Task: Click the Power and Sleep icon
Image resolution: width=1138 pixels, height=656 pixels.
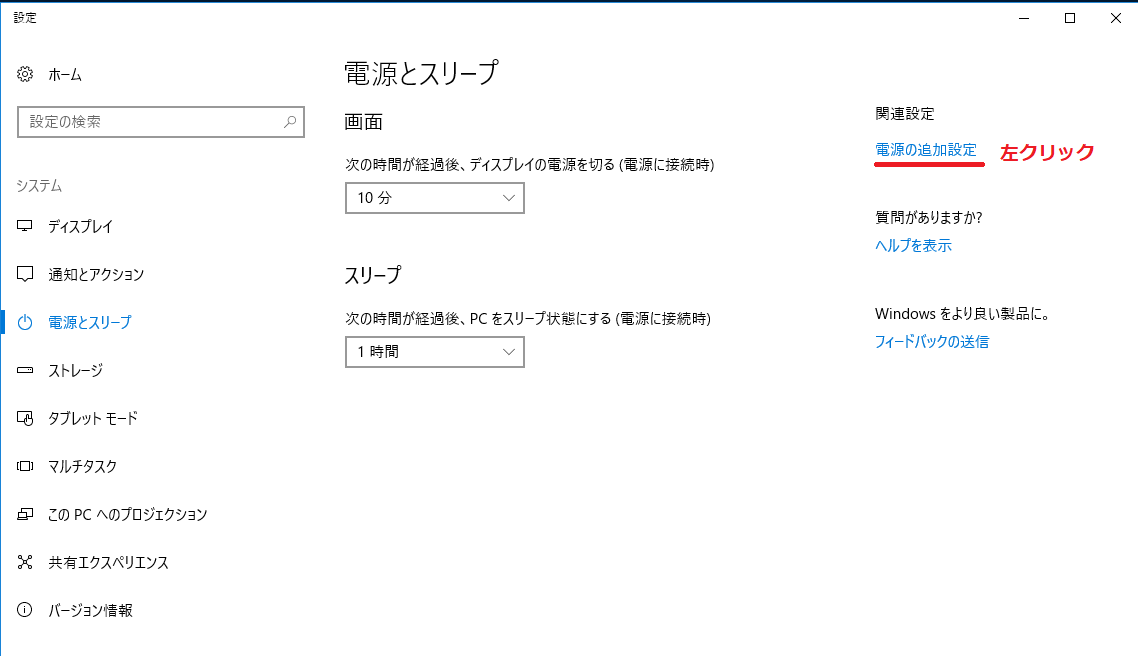Action: pyautogui.click(x=25, y=322)
